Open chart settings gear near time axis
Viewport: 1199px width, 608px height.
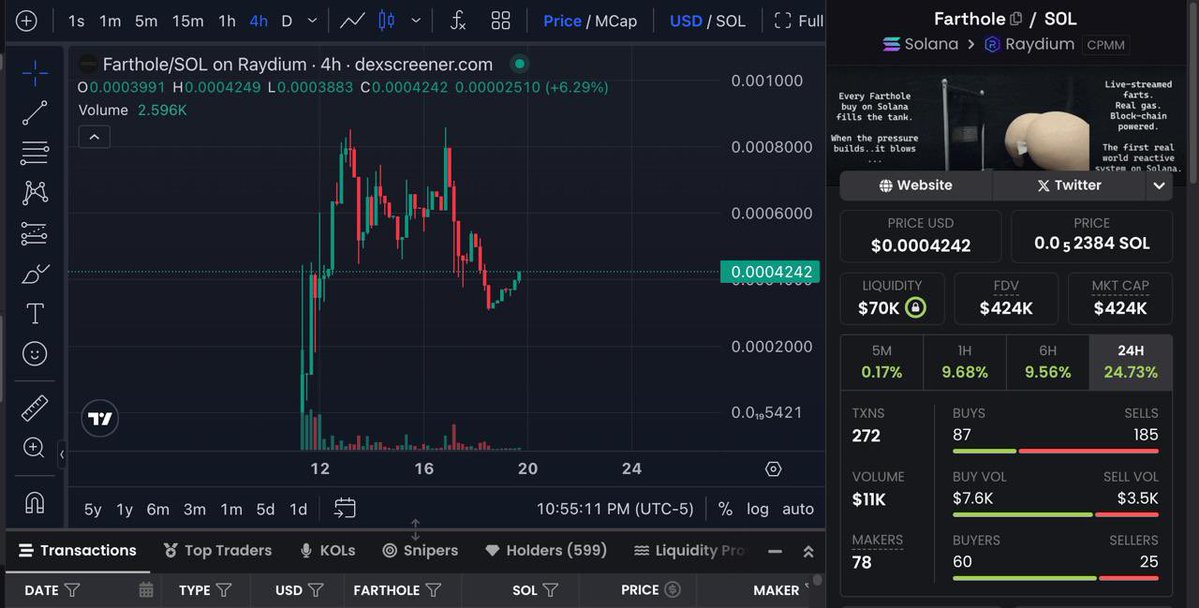(773, 469)
